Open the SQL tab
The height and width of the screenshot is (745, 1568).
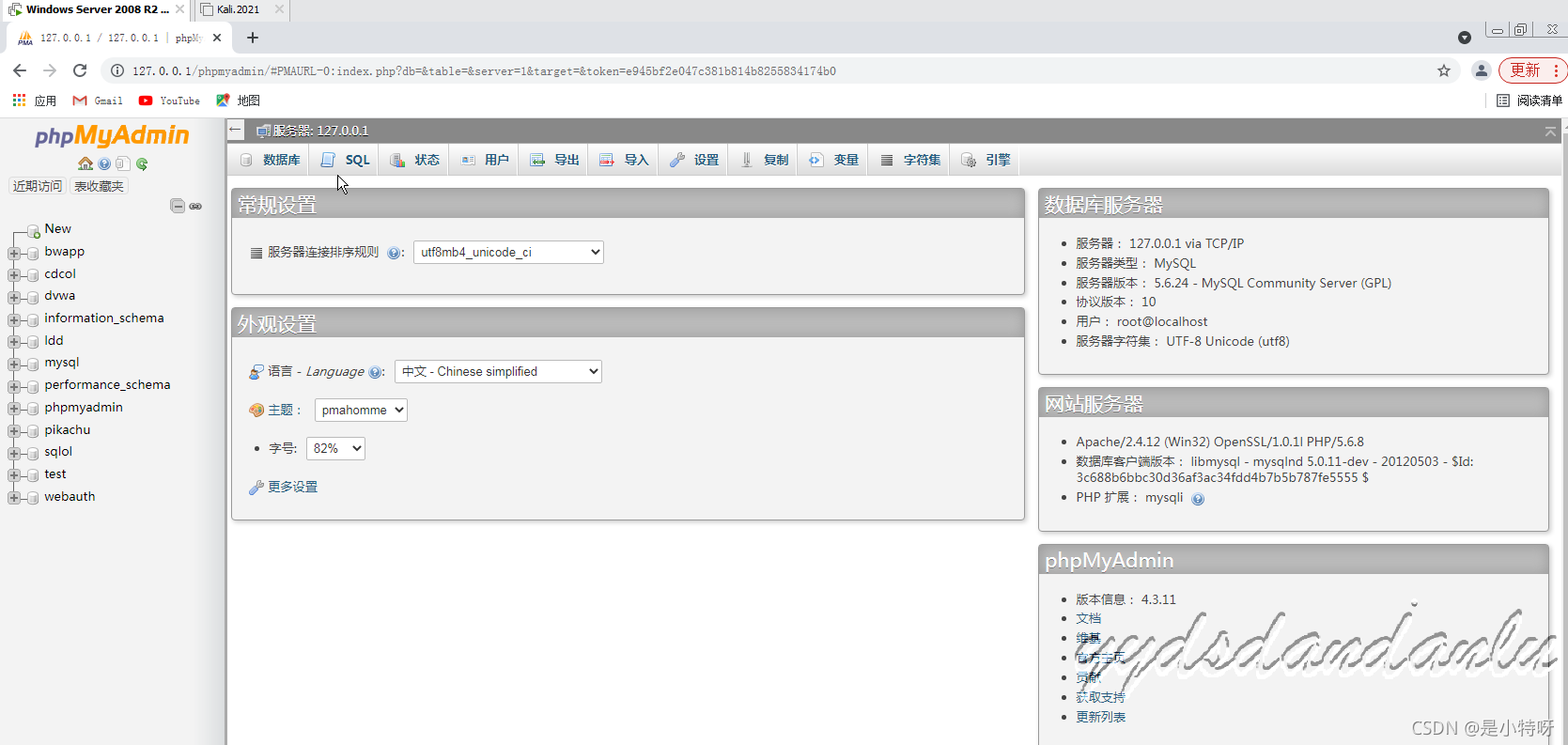point(345,160)
